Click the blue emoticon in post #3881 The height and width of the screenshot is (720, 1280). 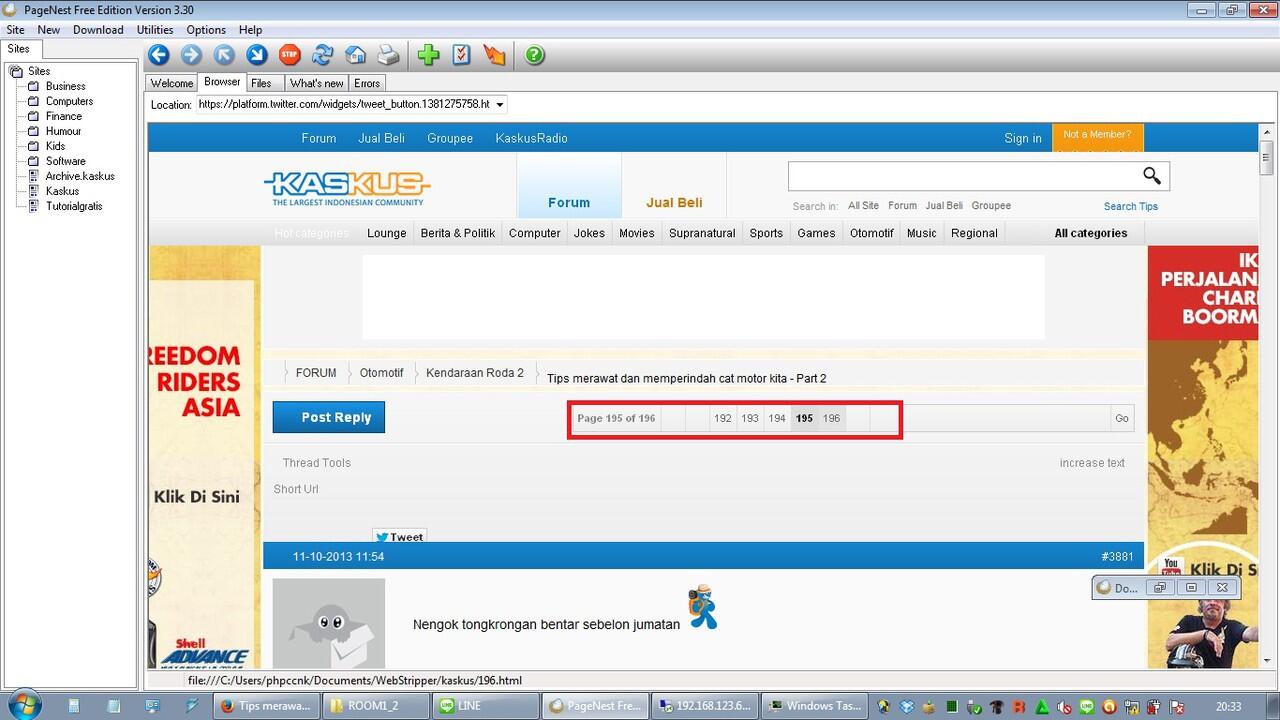tap(703, 607)
